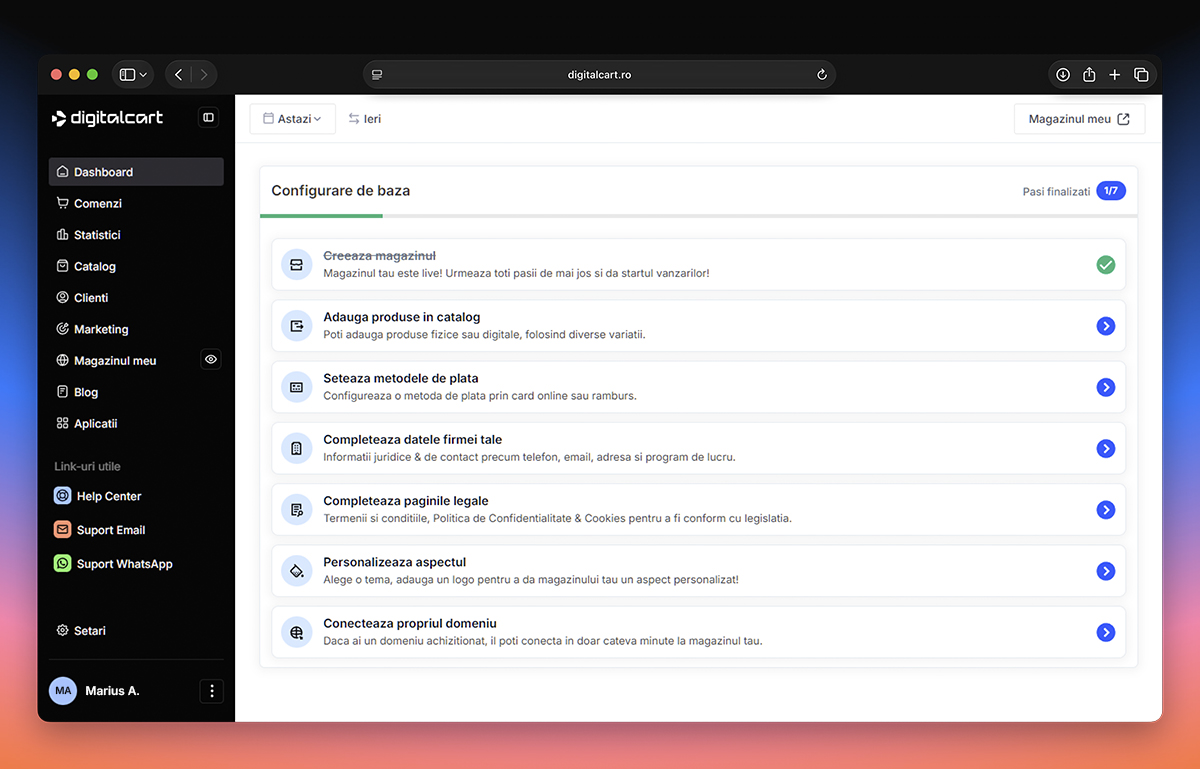Open the Marketing section icon
1200x769 pixels.
[x=62, y=329]
